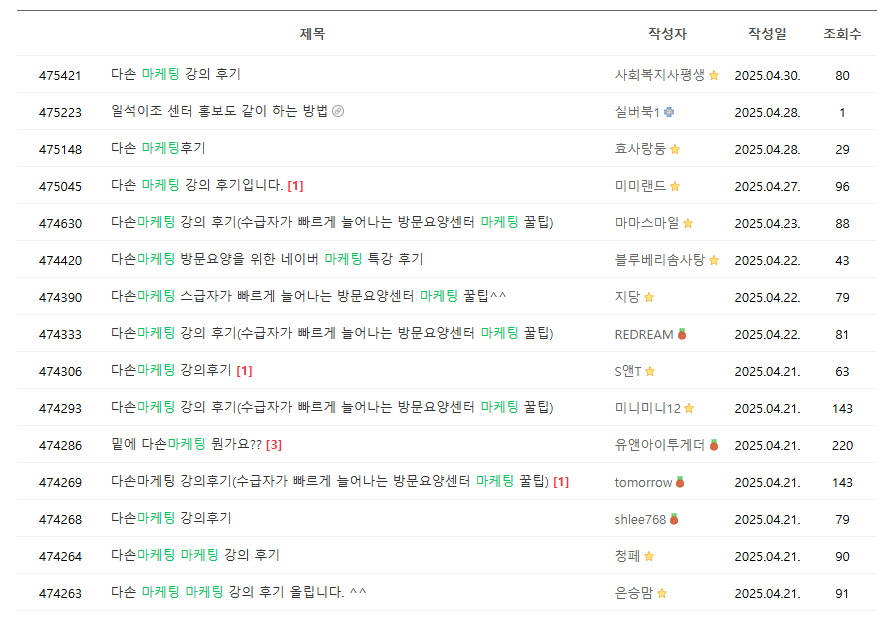Click the star icon beside 미미랜드
Screen dimensions: 881x633
click(x=675, y=186)
